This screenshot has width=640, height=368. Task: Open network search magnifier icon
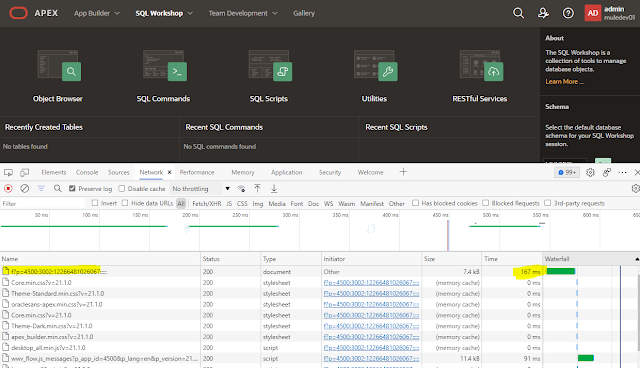point(58,188)
